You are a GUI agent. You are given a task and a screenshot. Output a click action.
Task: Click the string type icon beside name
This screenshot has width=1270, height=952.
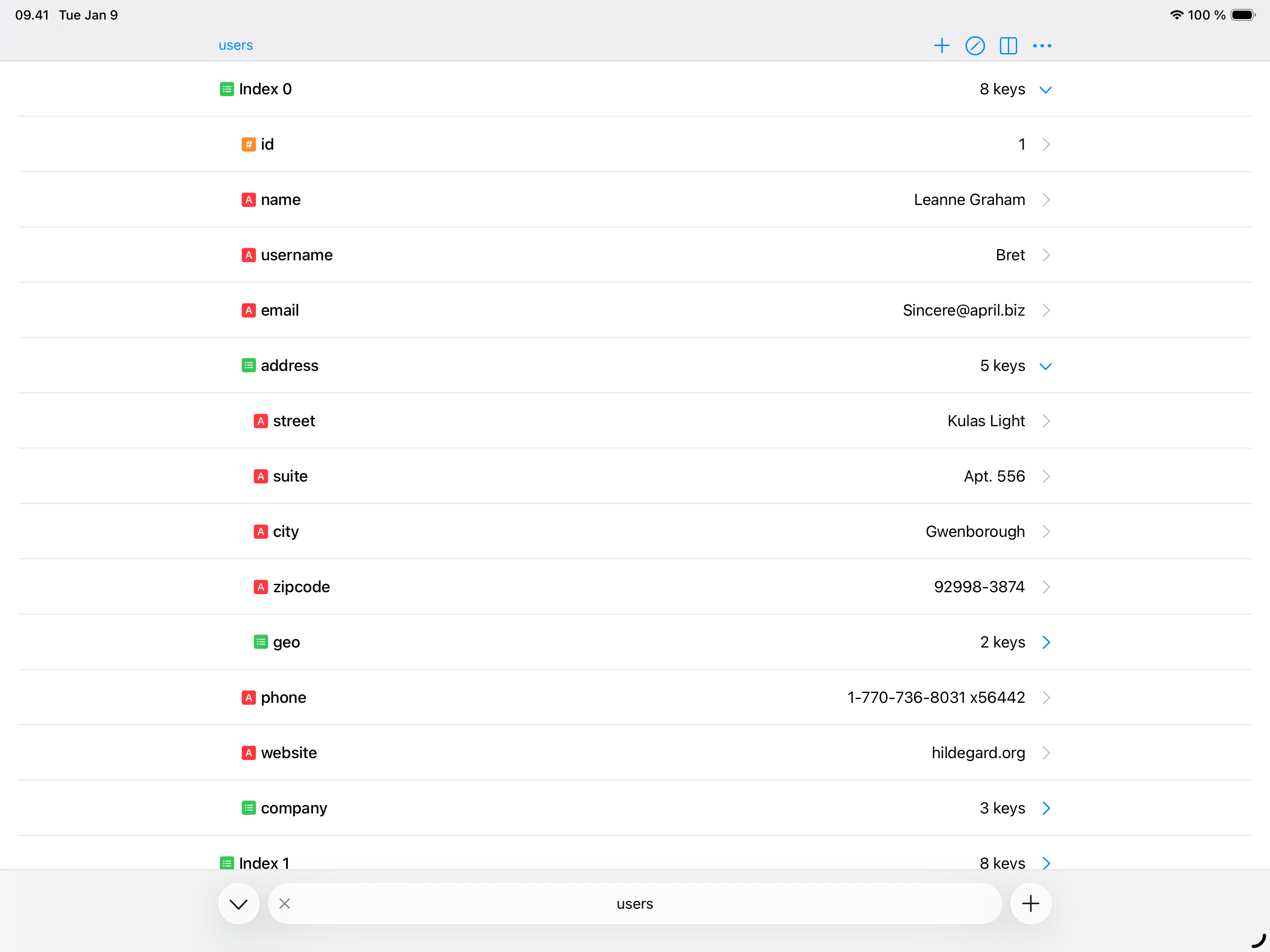tap(249, 200)
